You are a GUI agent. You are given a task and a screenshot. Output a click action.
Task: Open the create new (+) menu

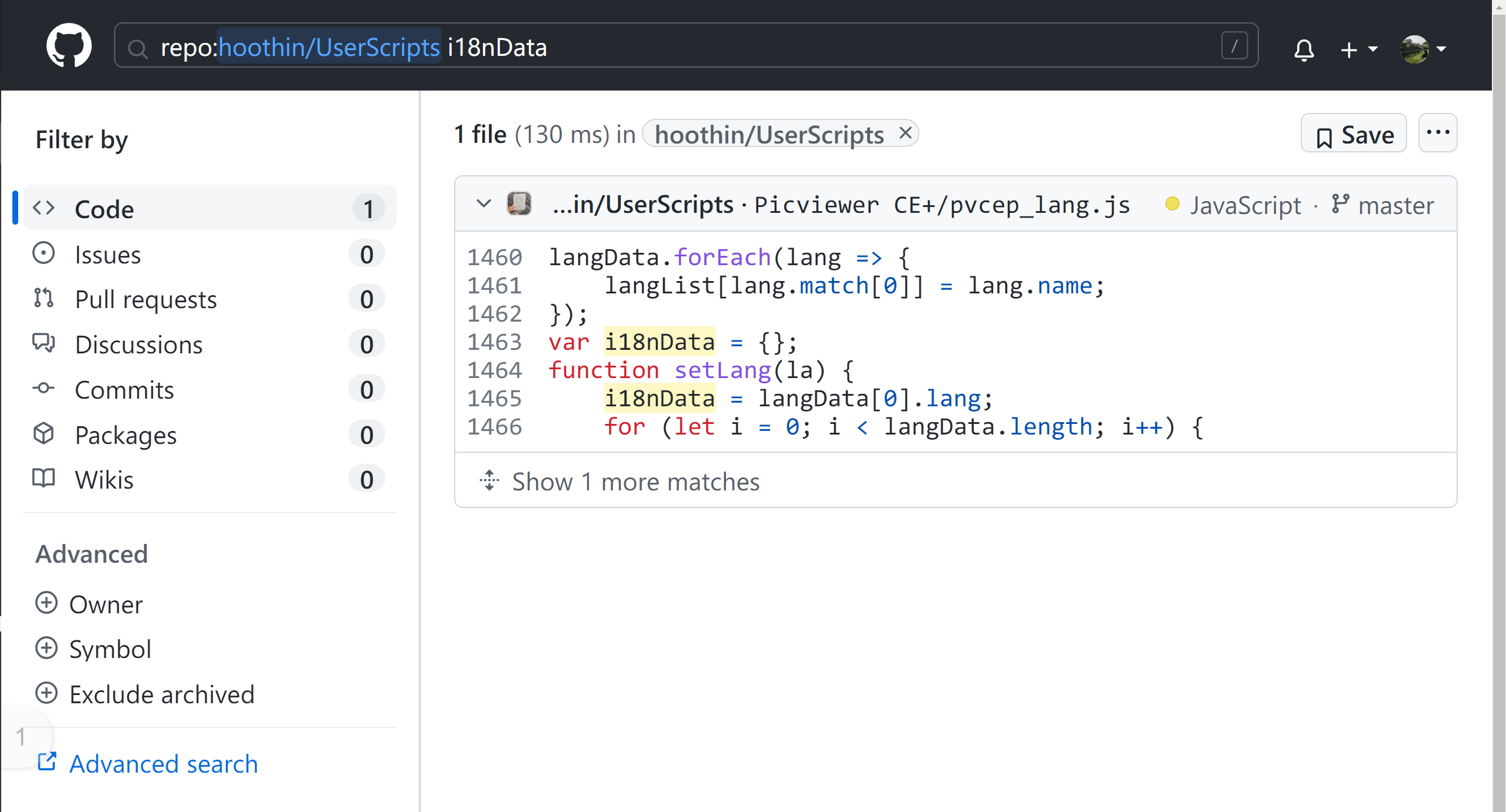click(1351, 49)
